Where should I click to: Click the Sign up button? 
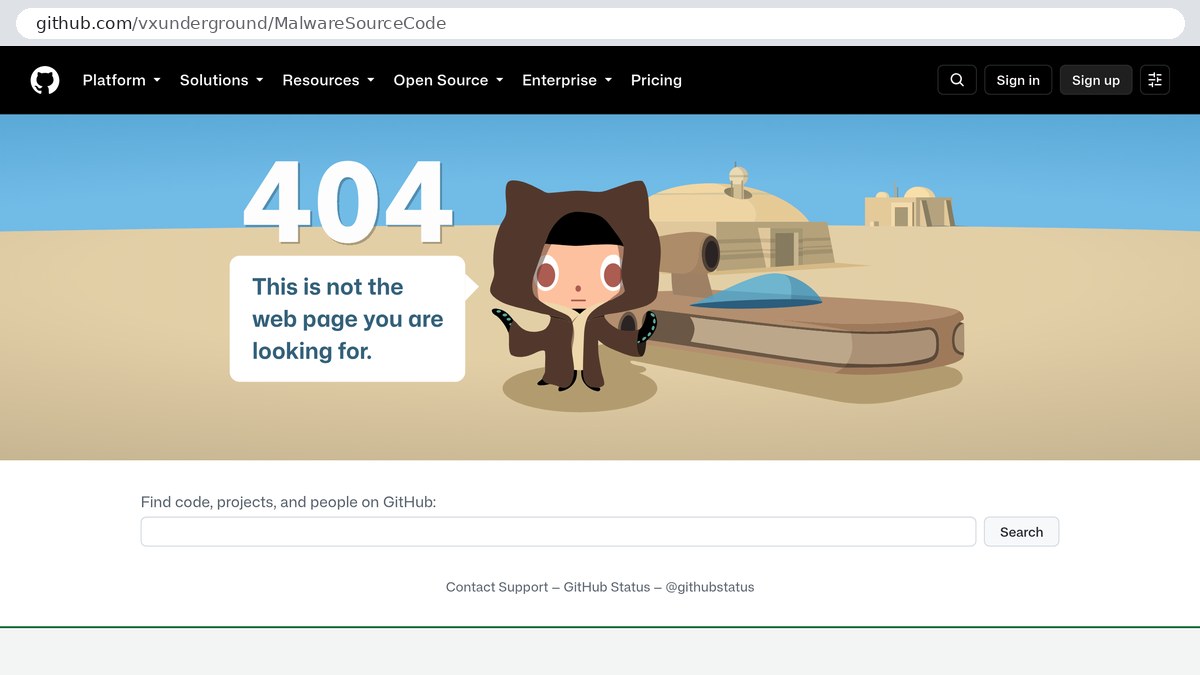point(1096,80)
